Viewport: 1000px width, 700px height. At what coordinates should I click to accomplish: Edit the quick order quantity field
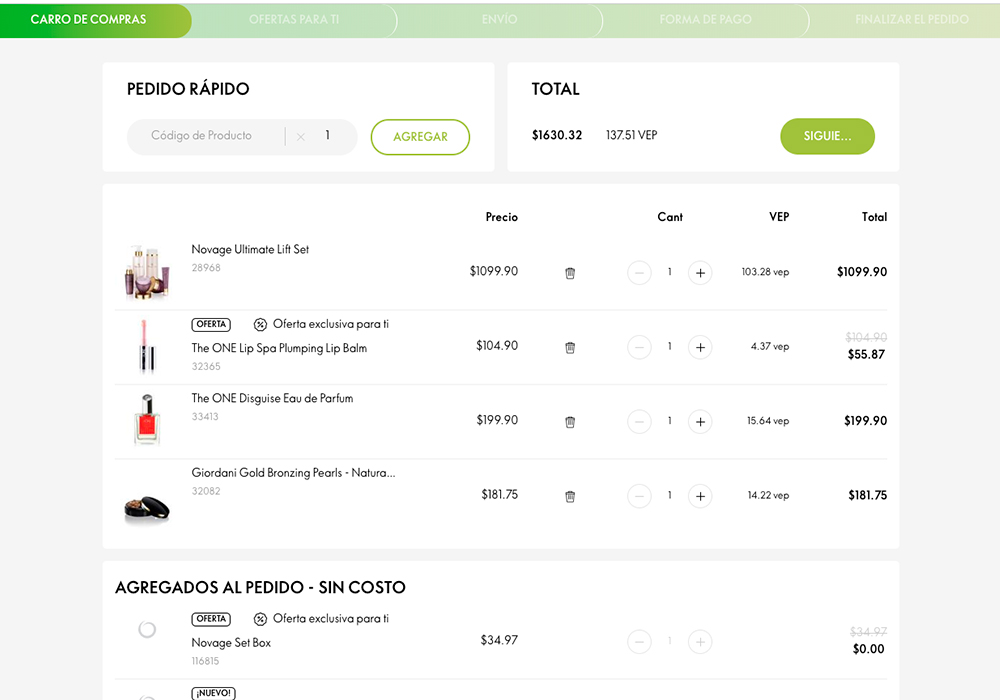pos(328,135)
